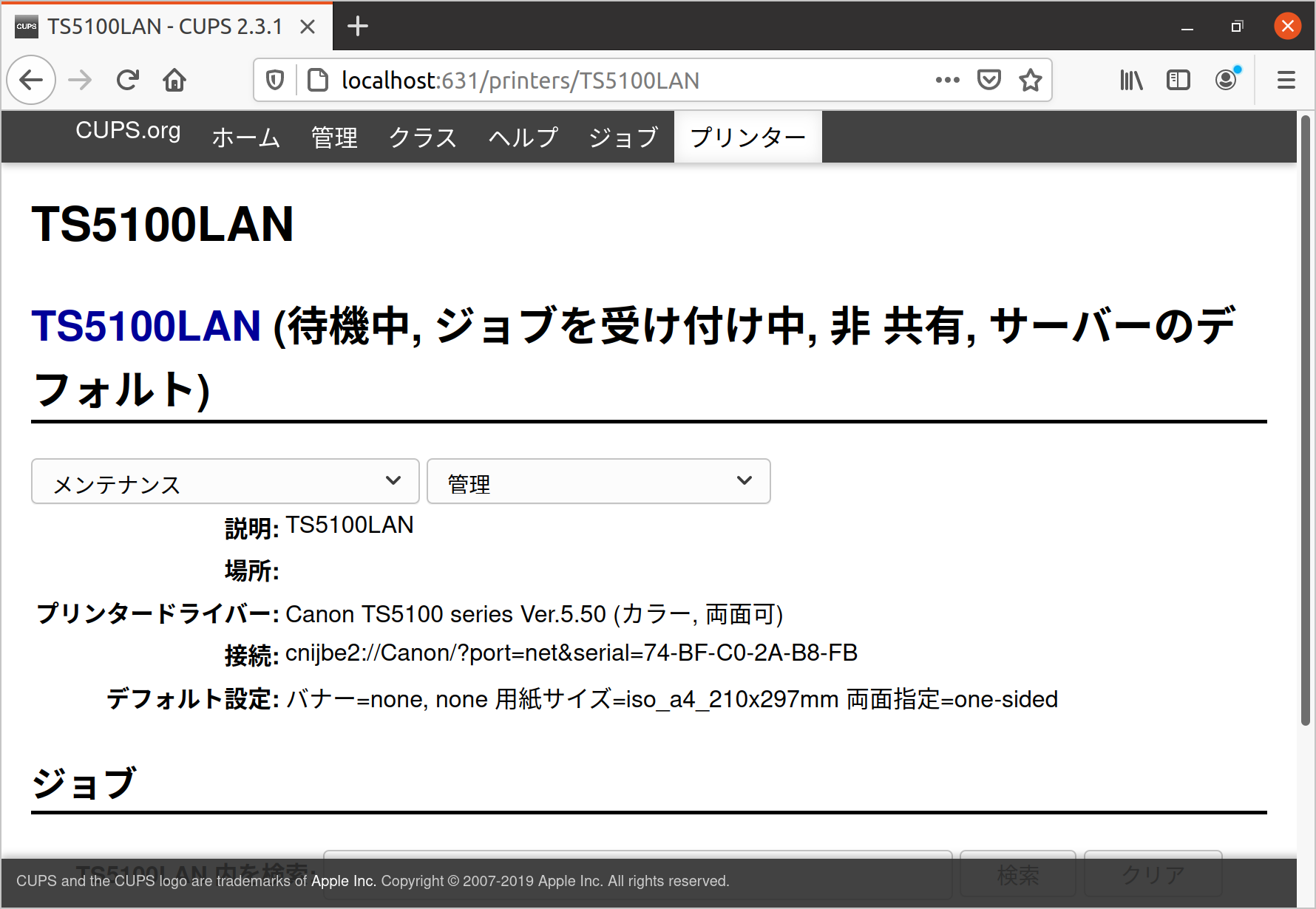The width and height of the screenshot is (1316, 909).
Task: Save page to Pocket
Action: [988, 80]
